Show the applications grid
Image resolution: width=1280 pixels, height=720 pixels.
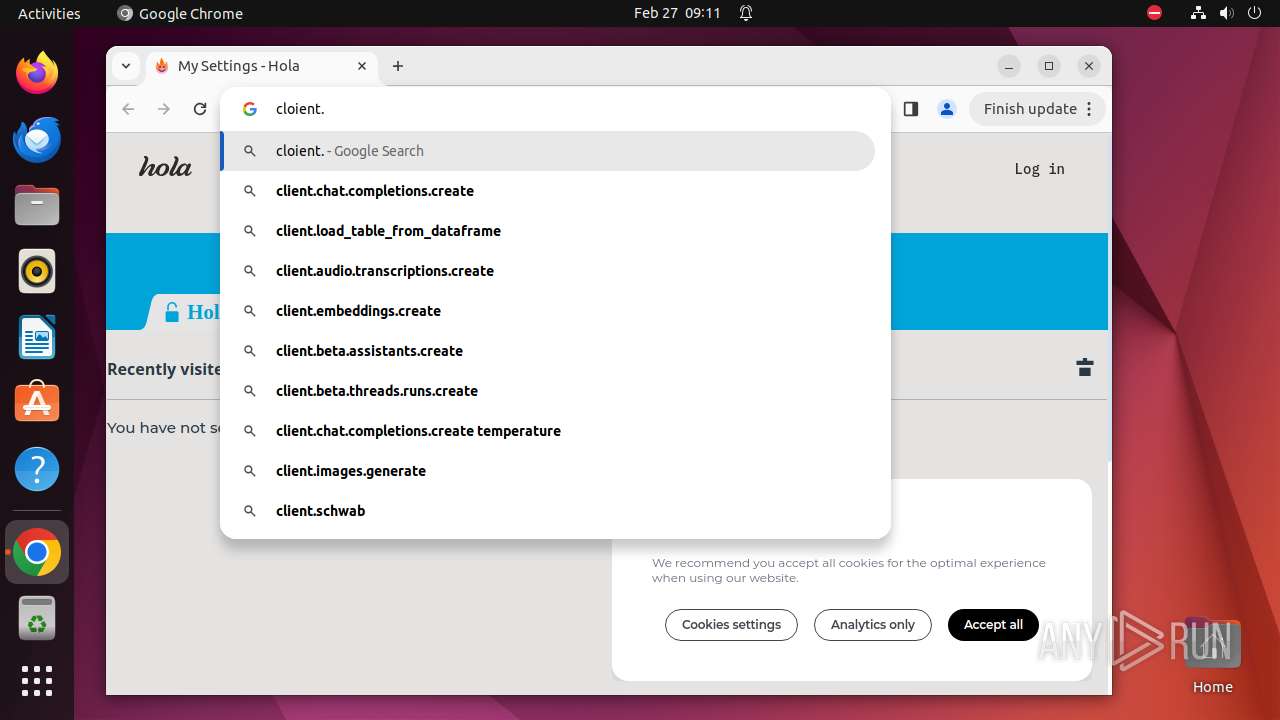coord(37,681)
